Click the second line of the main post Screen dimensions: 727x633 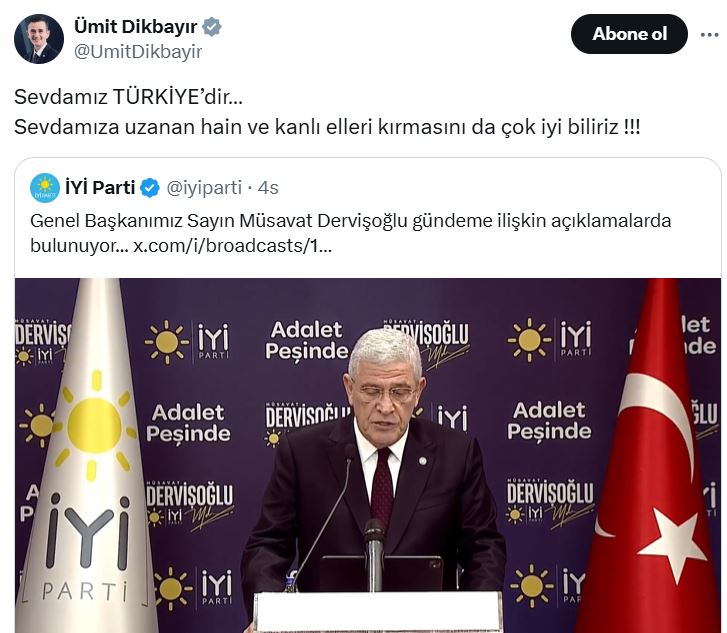[327, 127]
